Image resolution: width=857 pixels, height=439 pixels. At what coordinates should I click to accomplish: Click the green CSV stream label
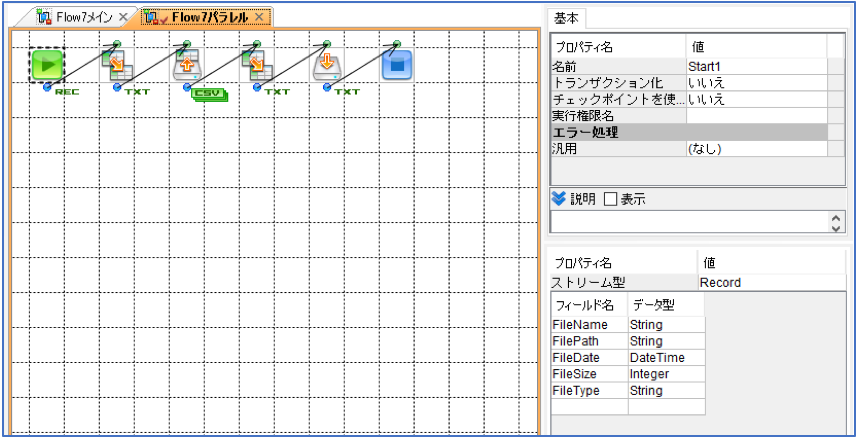pyautogui.click(x=209, y=95)
